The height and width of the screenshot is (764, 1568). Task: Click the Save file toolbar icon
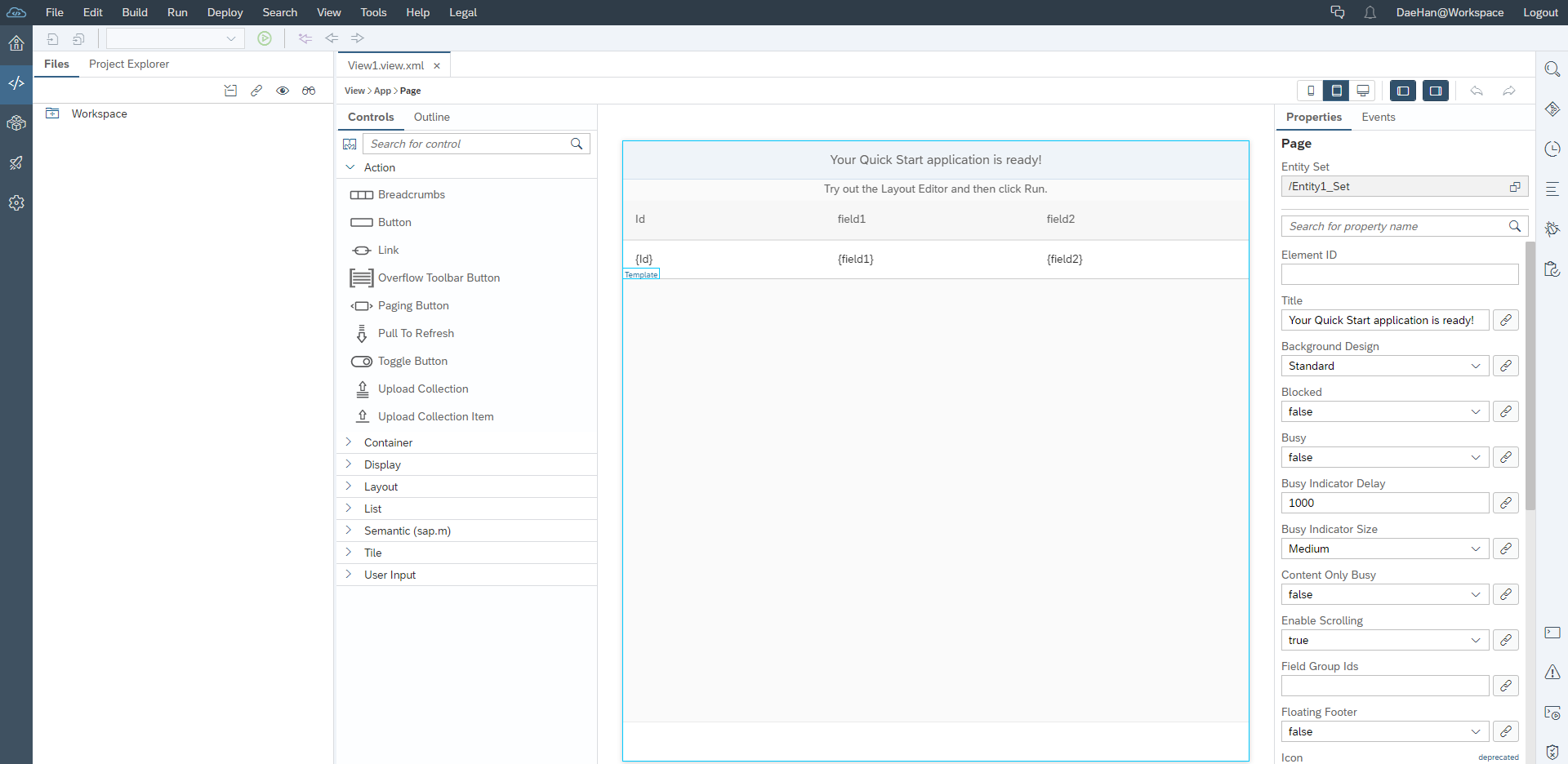pos(53,38)
